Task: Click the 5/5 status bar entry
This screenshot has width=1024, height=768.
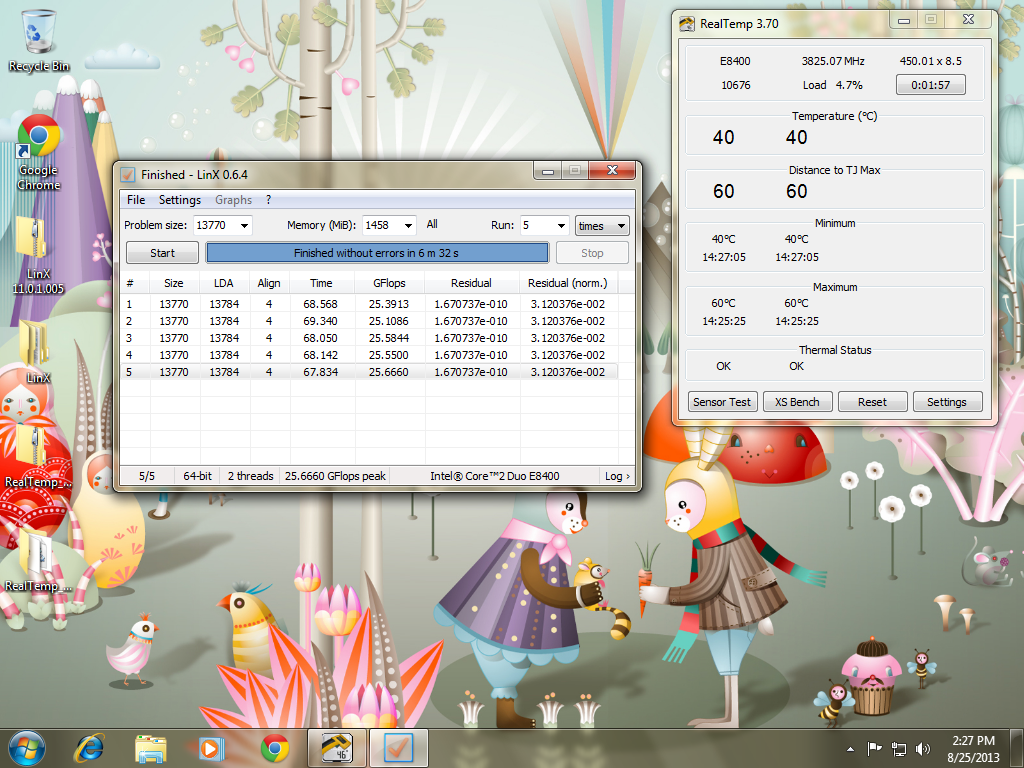Action: point(147,476)
